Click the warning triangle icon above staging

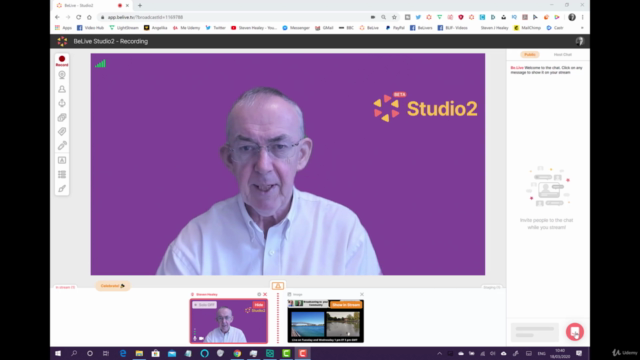278,286
